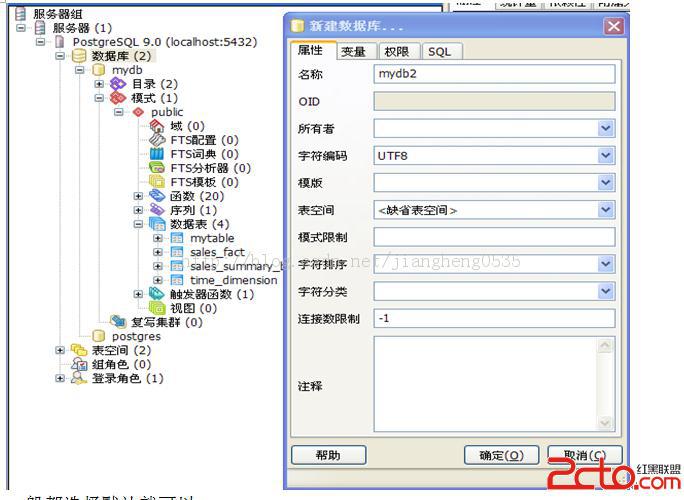Click the 触发器函数 (1) icon

pos(157,294)
